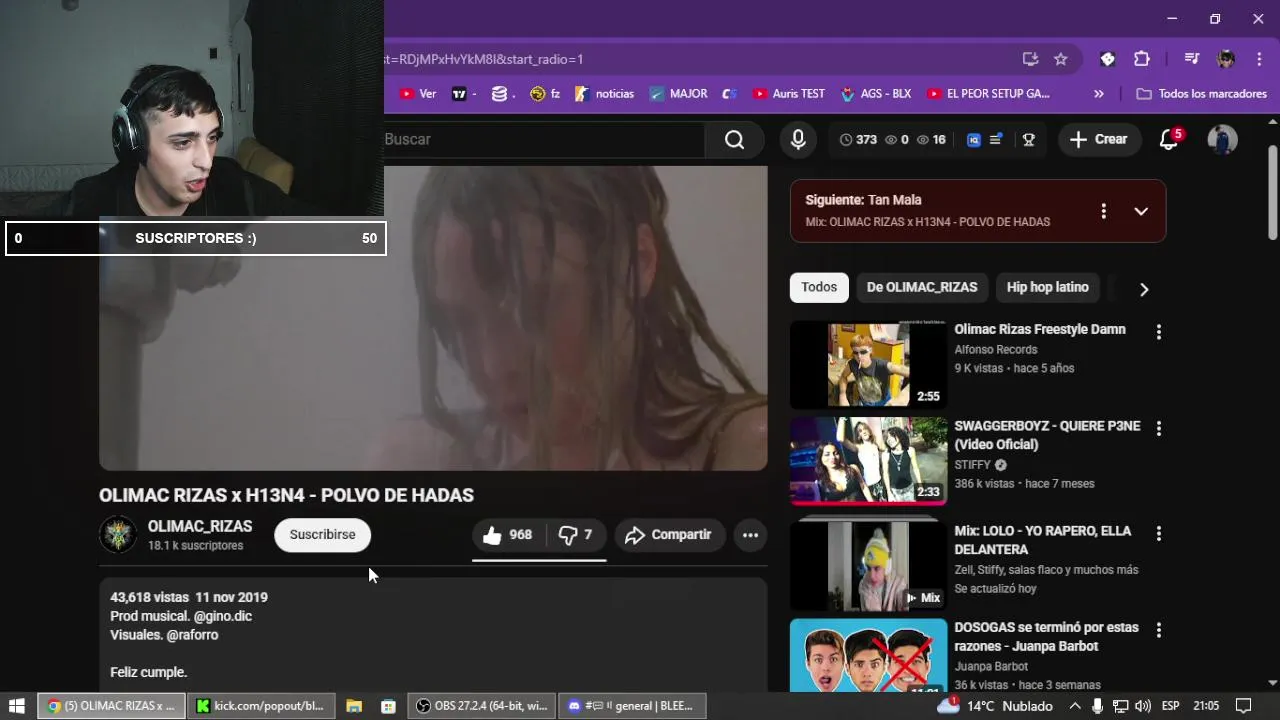This screenshot has height=720, width=1280.
Task: Click the YouTube search magnifier button
Action: (734, 140)
